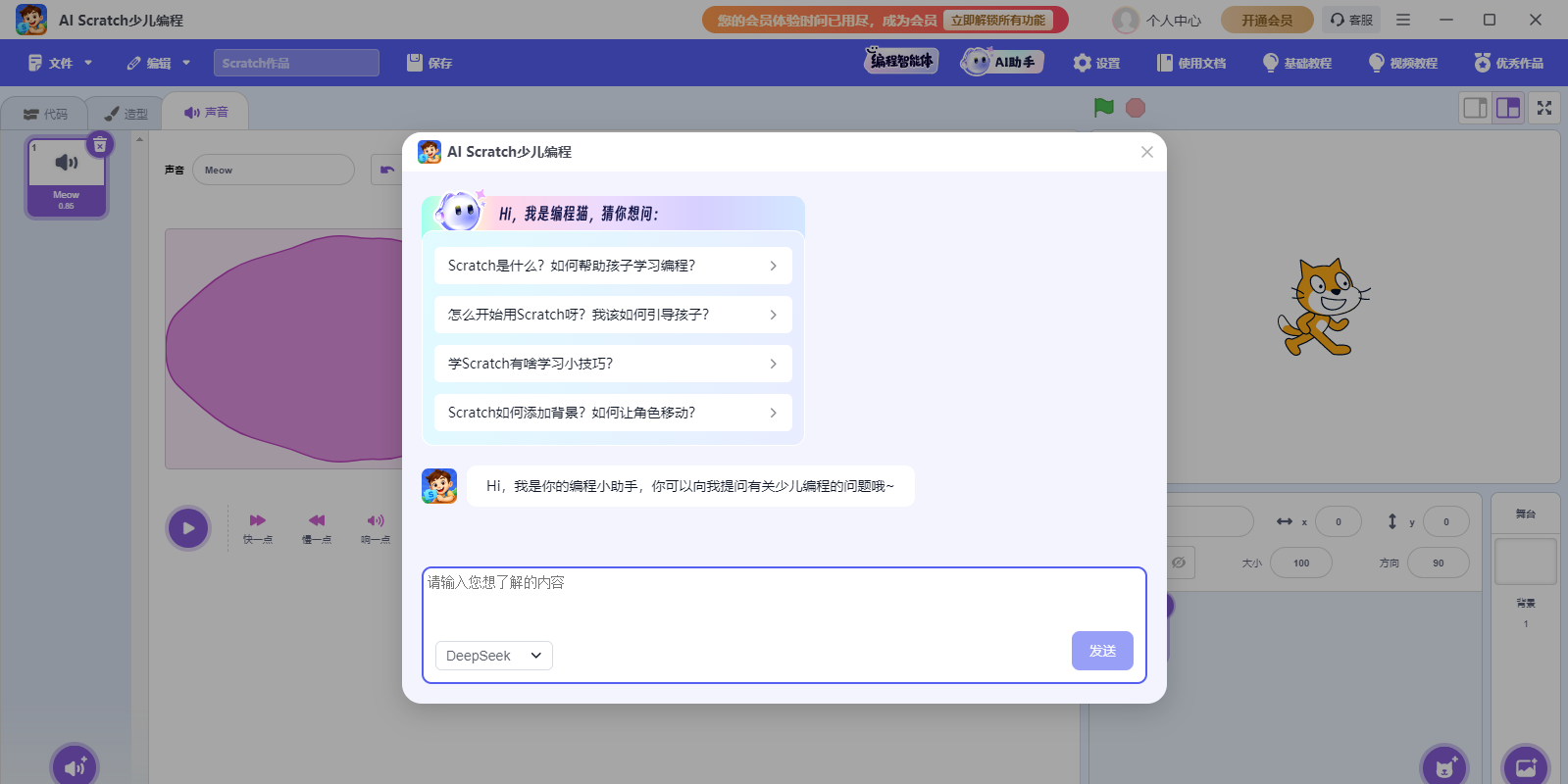
Task: Click the add backdrop button
Action: tap(1526, 767)
